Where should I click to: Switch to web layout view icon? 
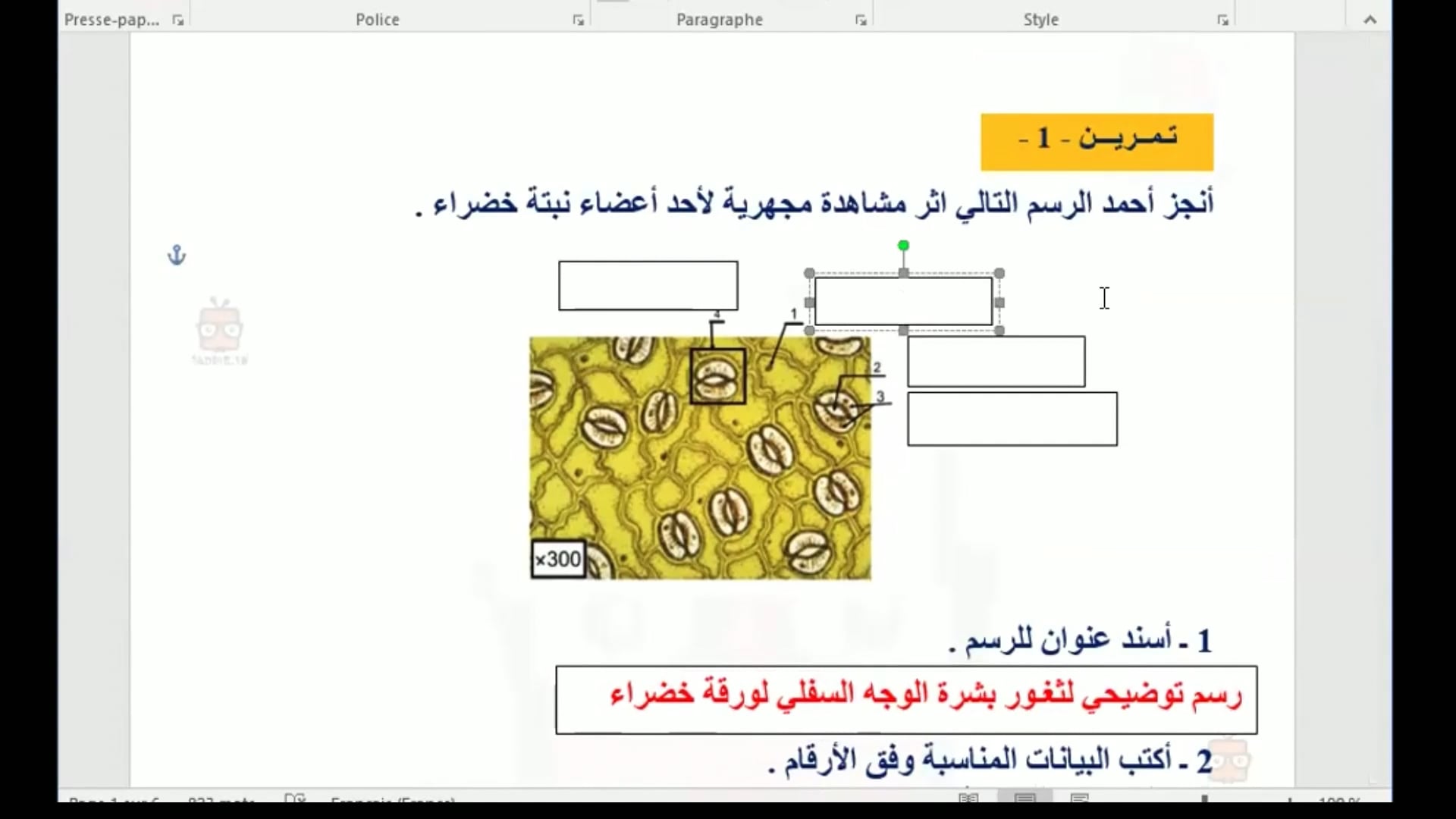click(1080, 798)
